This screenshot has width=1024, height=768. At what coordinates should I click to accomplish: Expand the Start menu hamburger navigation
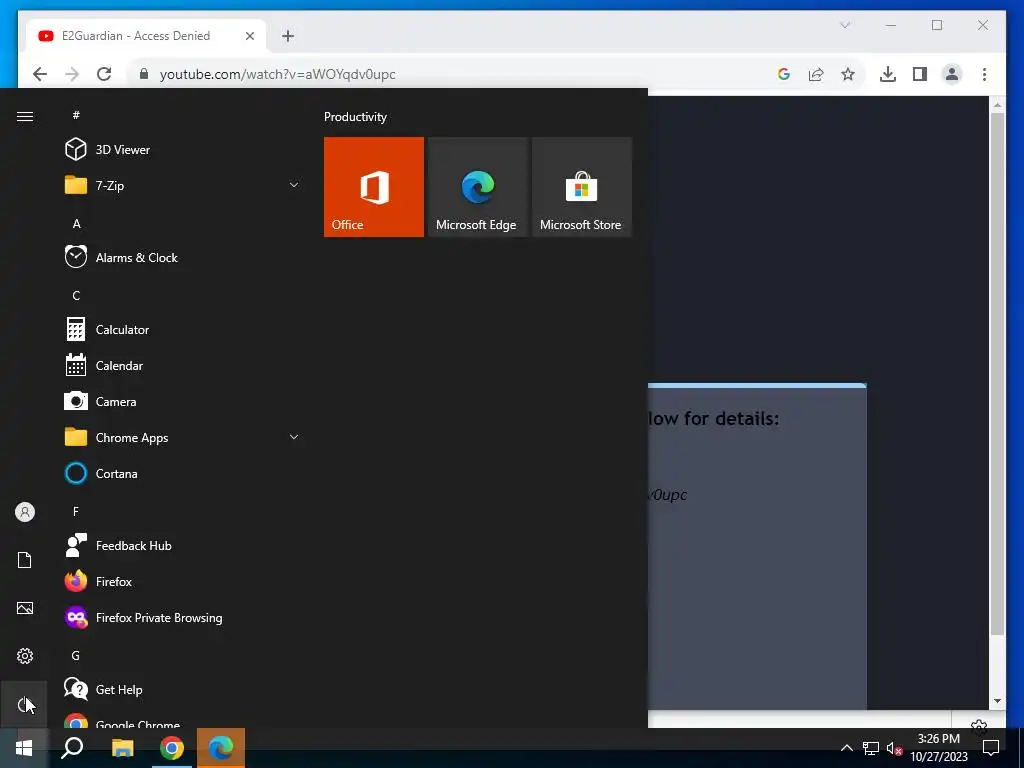click(x=25, y=116)
